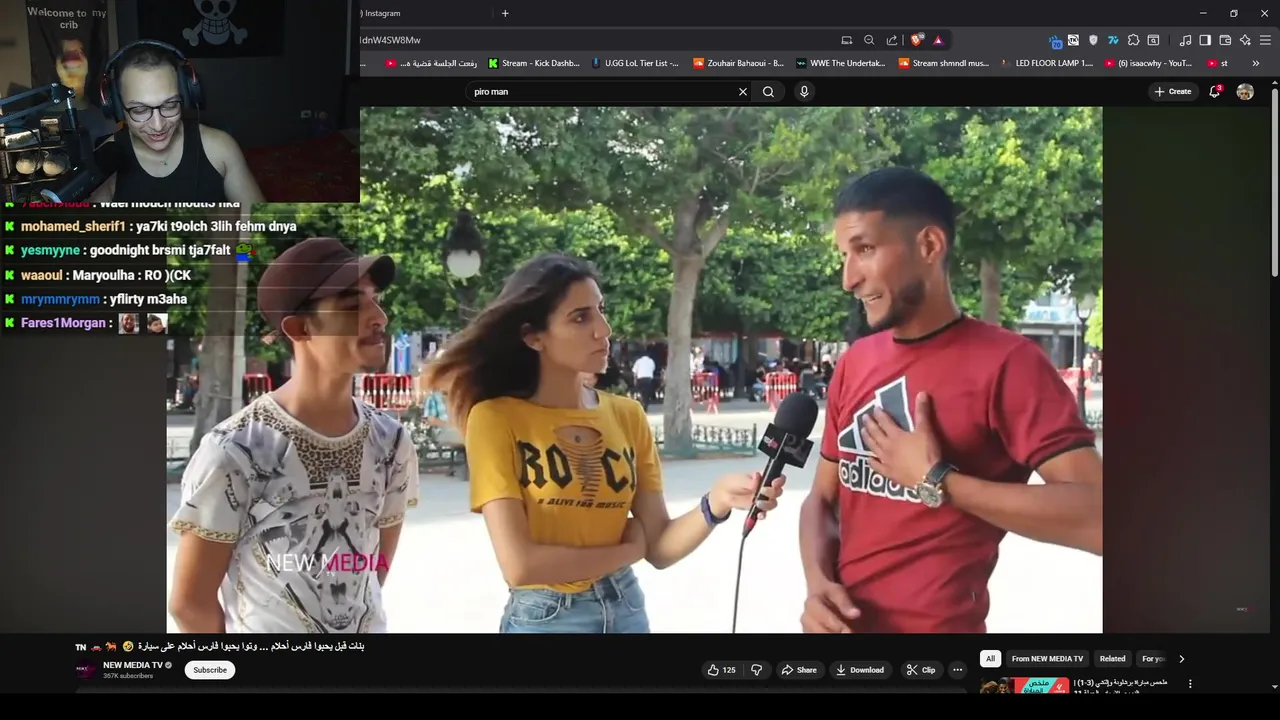
Task: Open Brave Rewards triangle icon
Action: [938, 40]
